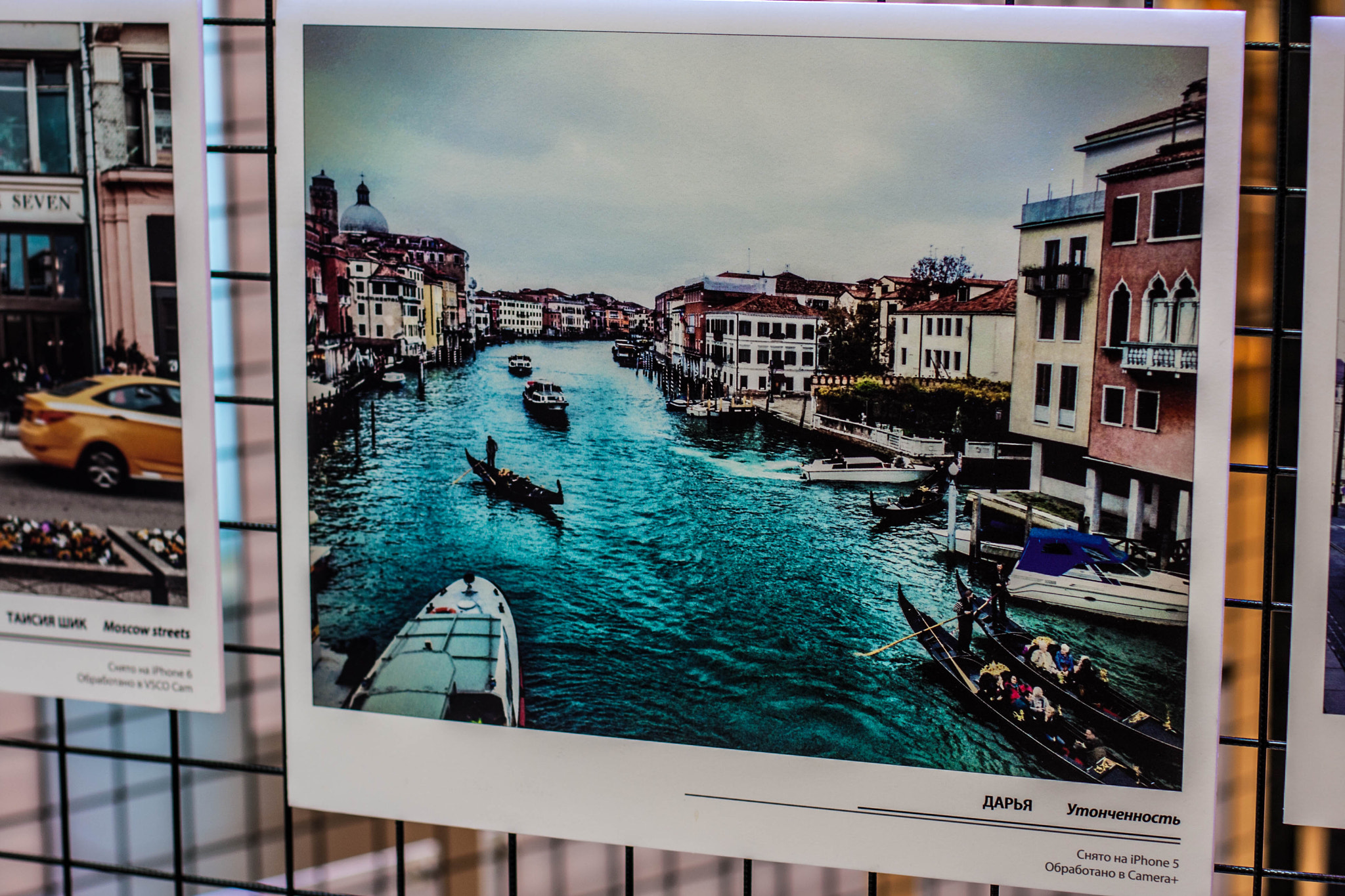Click the text Снято на iPhone 5

pyautogui.click(x=1127, y=859)
